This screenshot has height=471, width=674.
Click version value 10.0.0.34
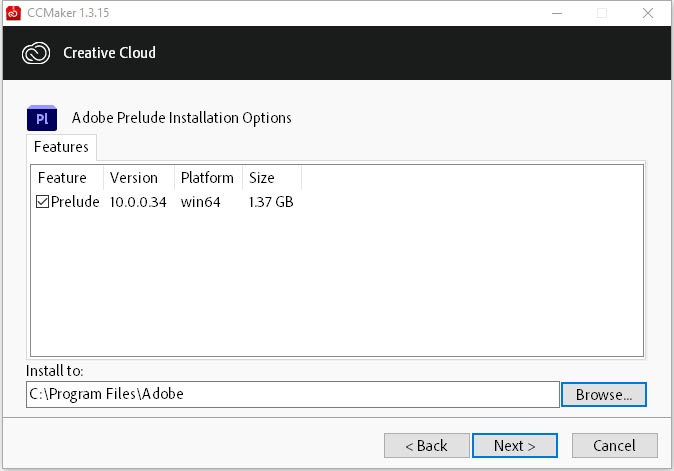[x=138, y=202]
